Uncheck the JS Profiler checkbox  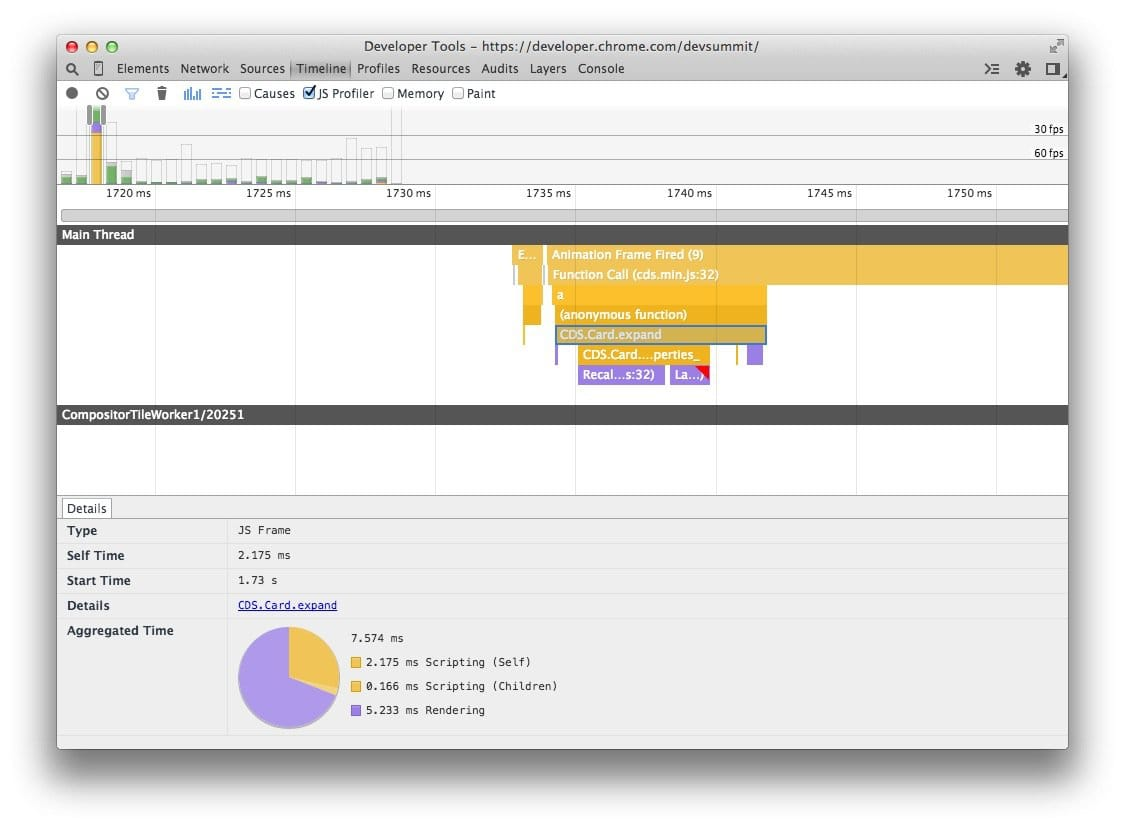[309, 93]
